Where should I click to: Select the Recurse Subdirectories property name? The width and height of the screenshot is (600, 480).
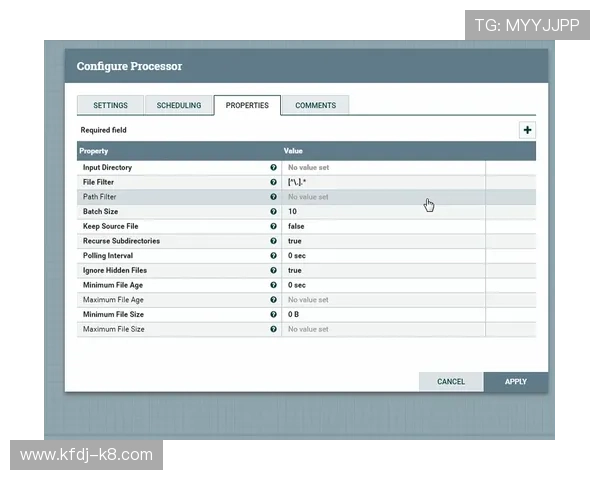[121, 241]
